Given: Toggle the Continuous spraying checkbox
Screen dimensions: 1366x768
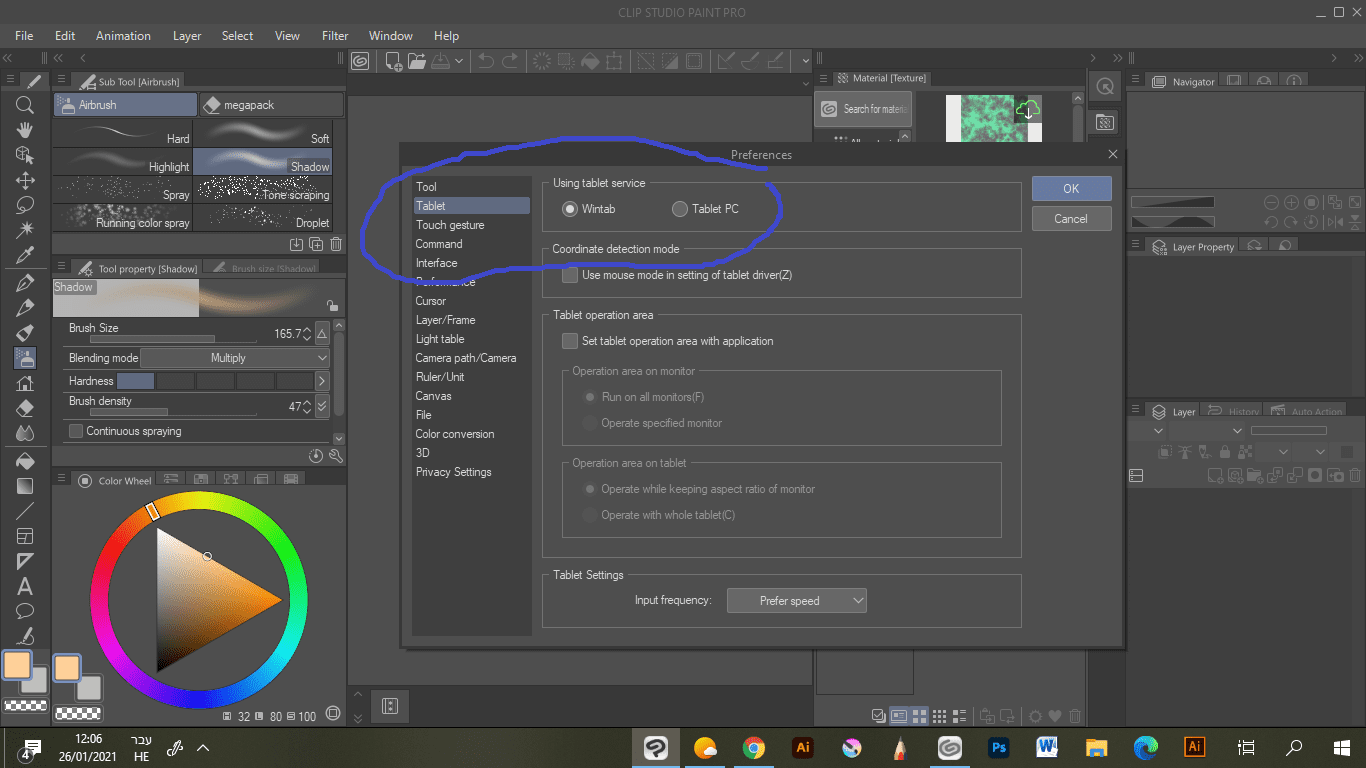Looking at the screenshot, I should coord(76,431).
